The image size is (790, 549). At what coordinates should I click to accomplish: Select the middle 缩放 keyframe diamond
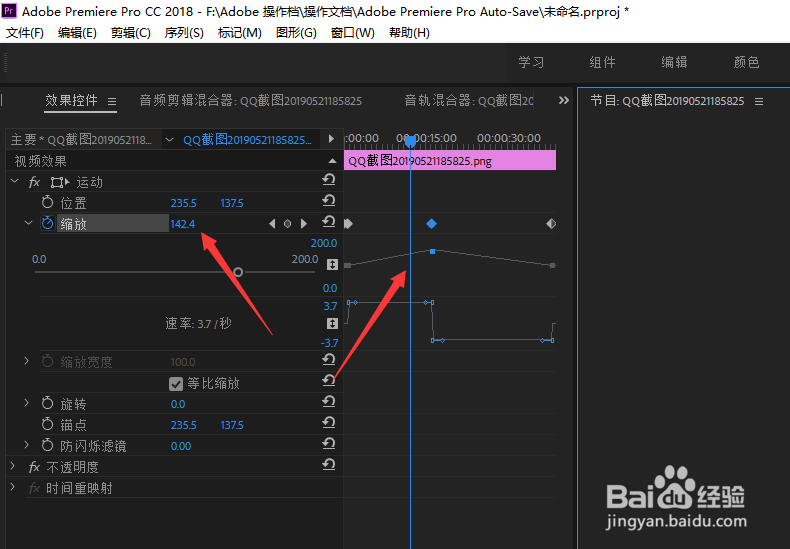431,224
